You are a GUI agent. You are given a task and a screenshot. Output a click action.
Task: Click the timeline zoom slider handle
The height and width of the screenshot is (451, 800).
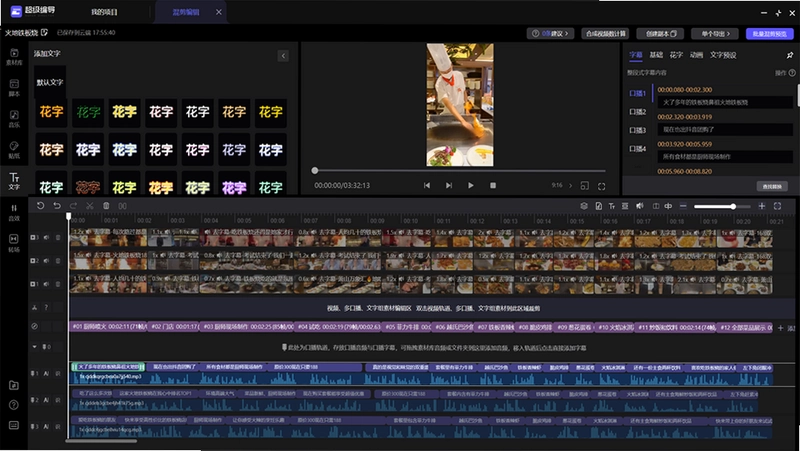[x=733, y=207]
